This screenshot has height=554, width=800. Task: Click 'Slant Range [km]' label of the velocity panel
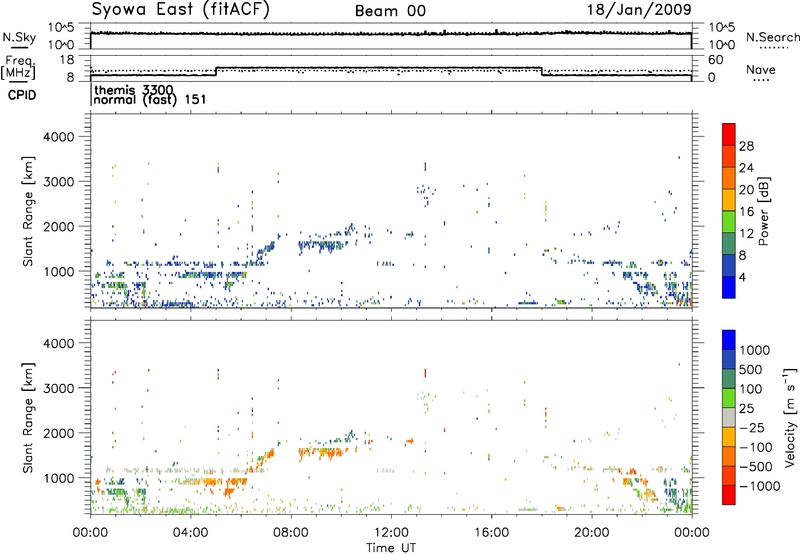(x=28, y=418)
